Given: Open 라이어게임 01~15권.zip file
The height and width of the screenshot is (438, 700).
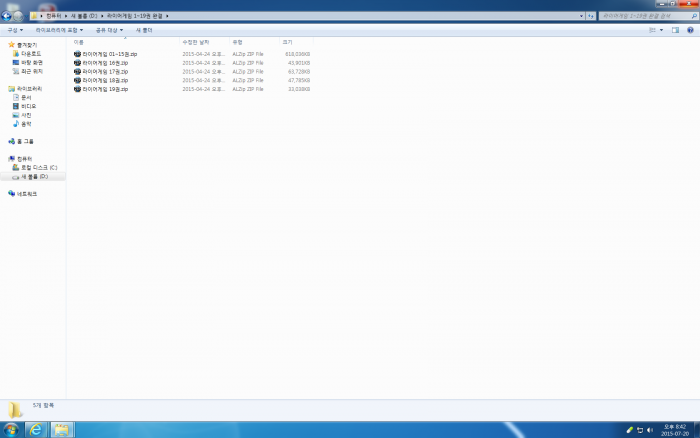Looking at the screenshot, I should click(109, 54).
